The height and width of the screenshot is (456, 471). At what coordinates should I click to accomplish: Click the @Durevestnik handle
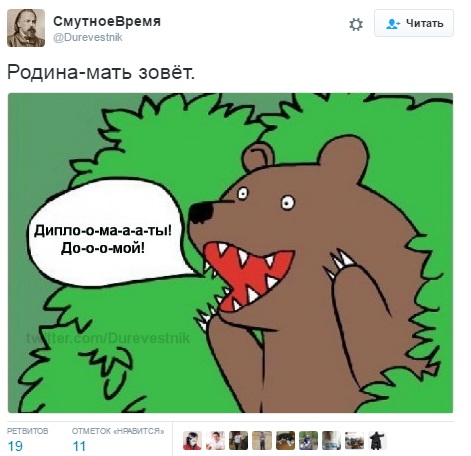pos(88,37)
